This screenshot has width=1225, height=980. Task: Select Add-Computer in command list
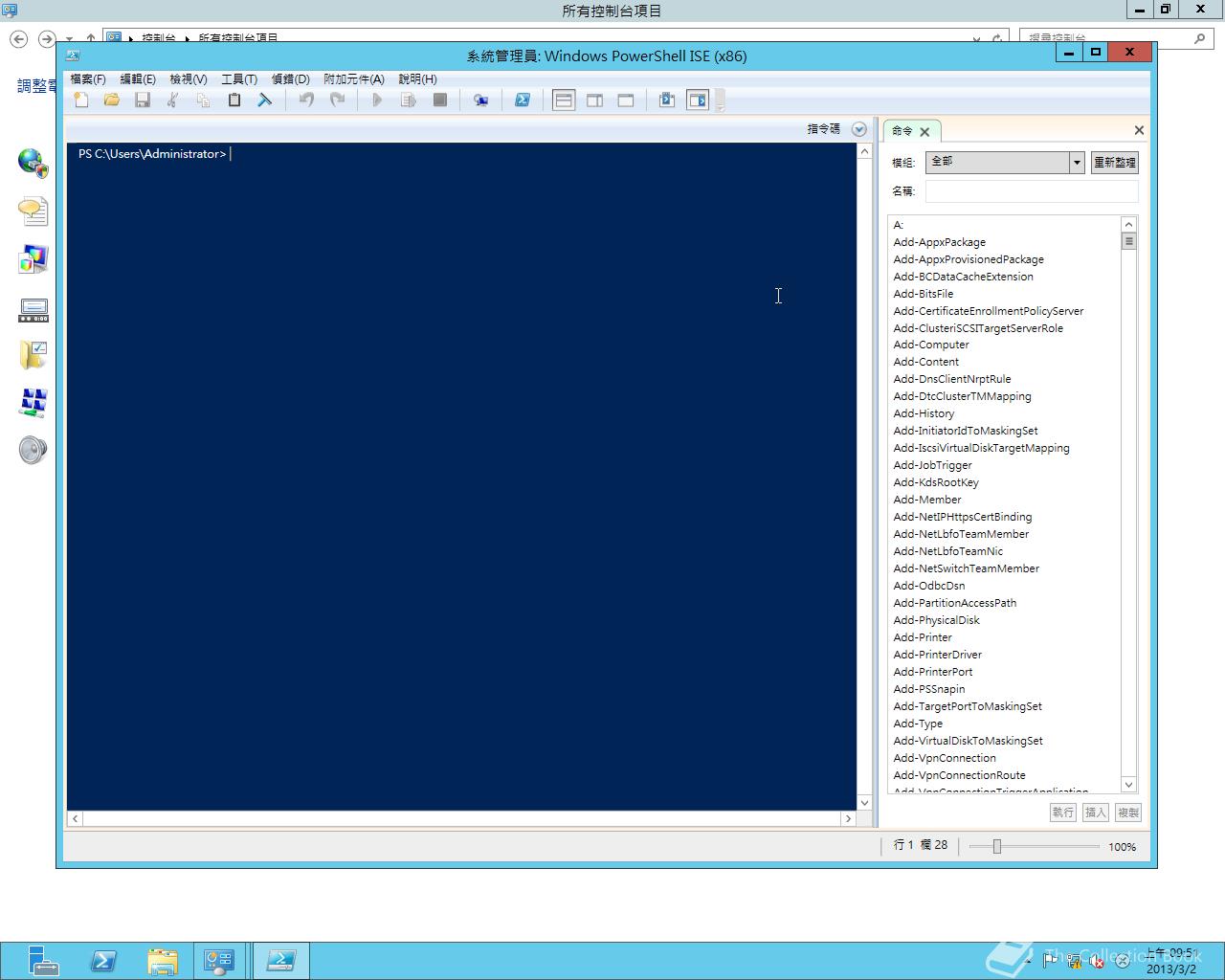click(930, 345)
